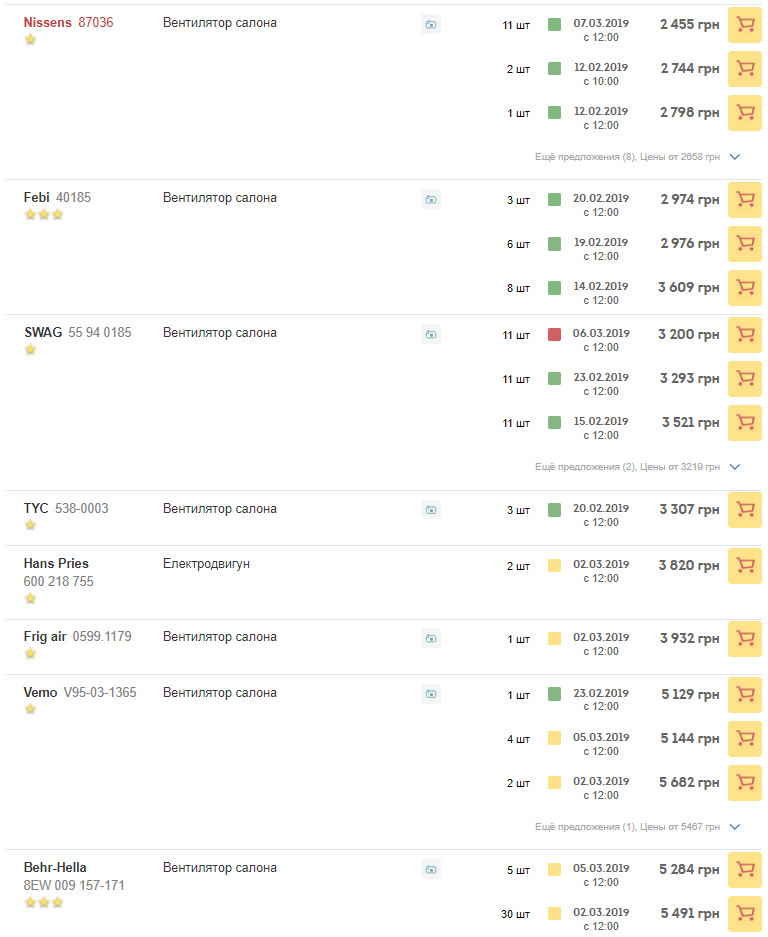Expand 1 more offer from 5467 грн

tap(637, 827)
